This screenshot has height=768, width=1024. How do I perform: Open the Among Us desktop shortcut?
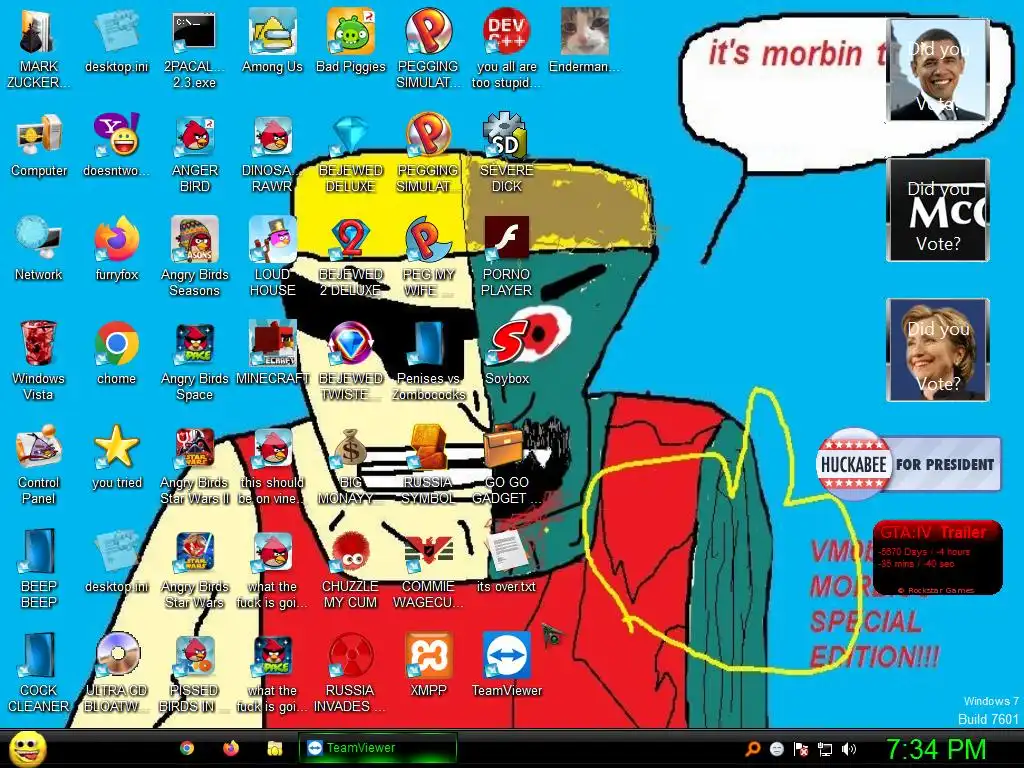[x=272, y=40]
